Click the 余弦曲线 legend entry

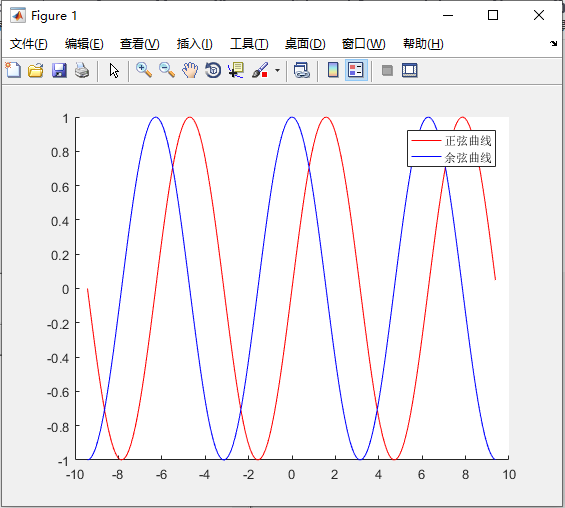click(x=468, y=157)
